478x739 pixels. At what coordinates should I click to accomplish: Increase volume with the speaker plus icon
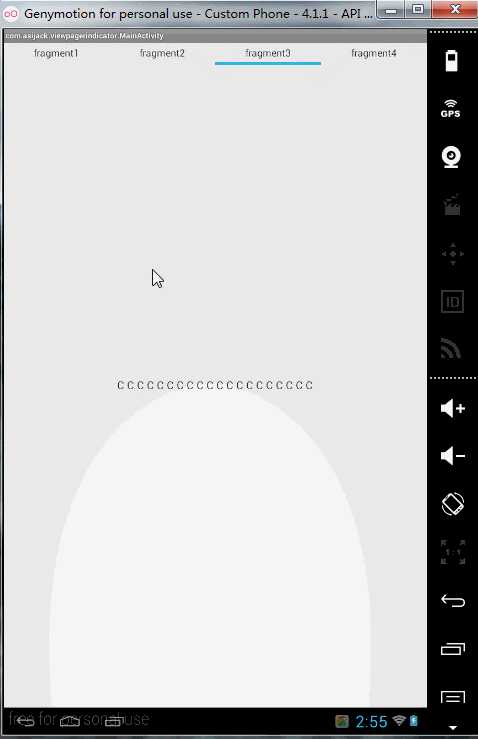coord(453,408)
